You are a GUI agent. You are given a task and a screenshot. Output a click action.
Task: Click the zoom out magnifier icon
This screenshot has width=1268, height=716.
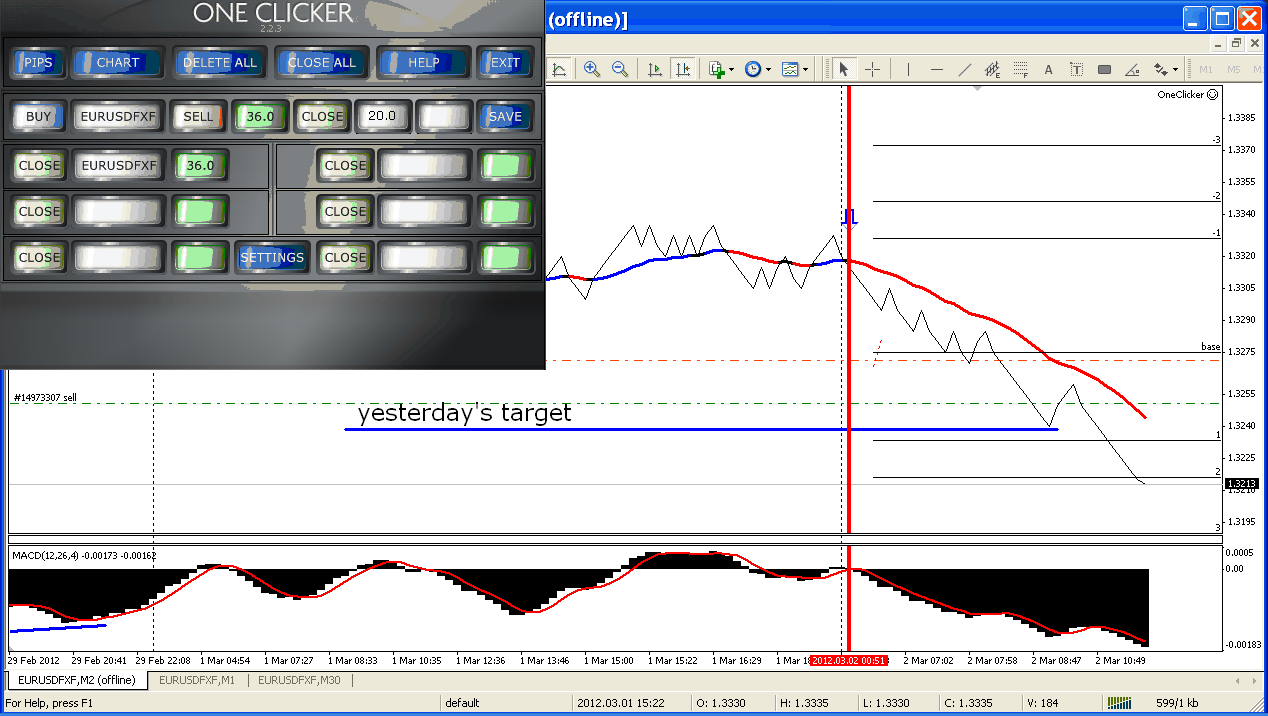[620, 69]
